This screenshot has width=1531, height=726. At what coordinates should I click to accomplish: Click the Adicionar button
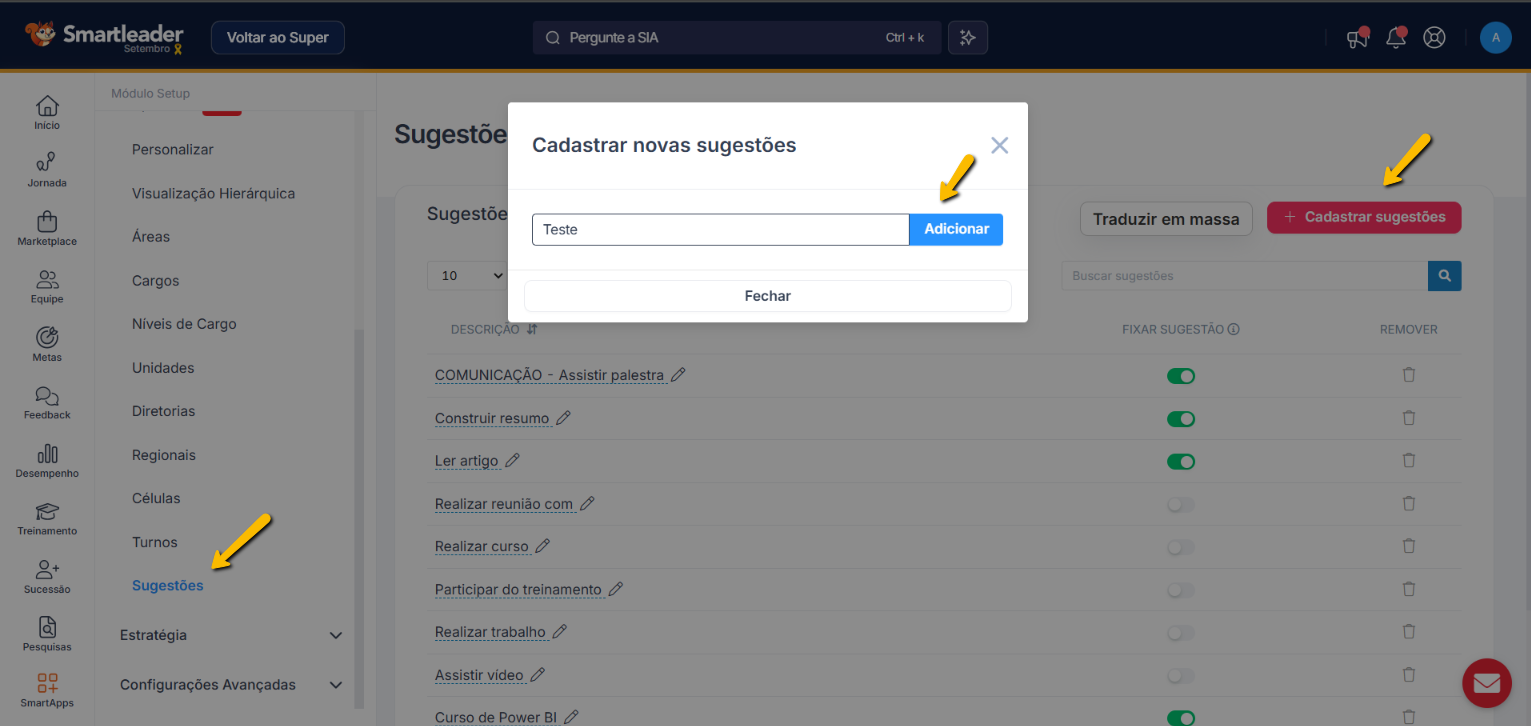[x=956, y=229]
